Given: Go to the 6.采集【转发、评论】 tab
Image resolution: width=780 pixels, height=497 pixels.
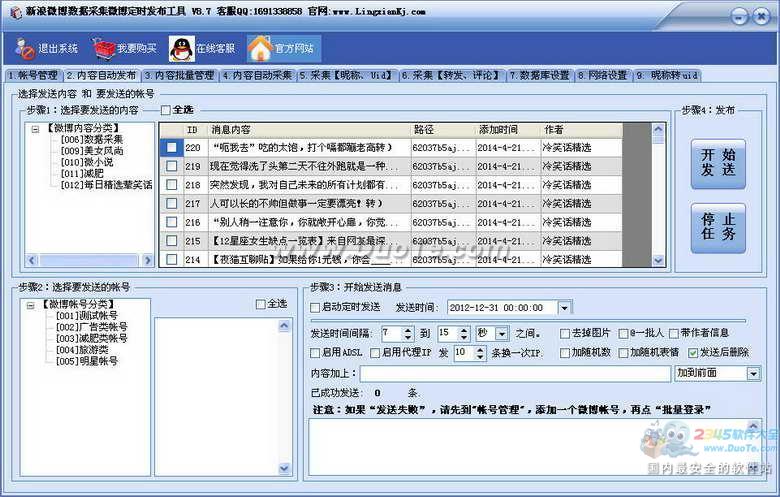Looking at the screenshot, I should pyautogui.click(x=451, y=75).
